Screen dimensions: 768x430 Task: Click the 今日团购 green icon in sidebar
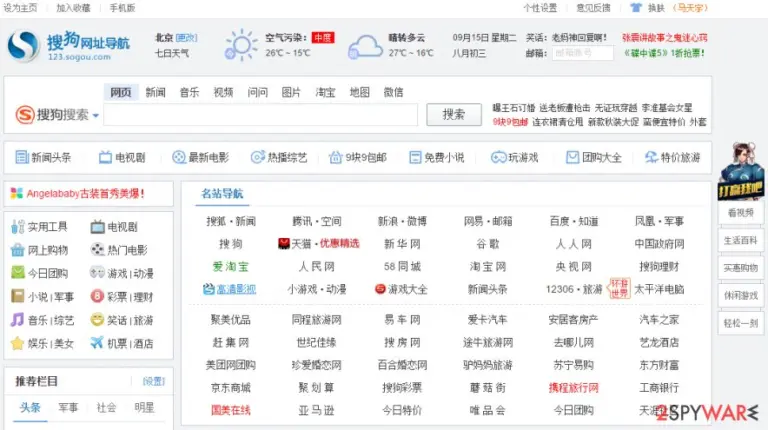[18, 272]
